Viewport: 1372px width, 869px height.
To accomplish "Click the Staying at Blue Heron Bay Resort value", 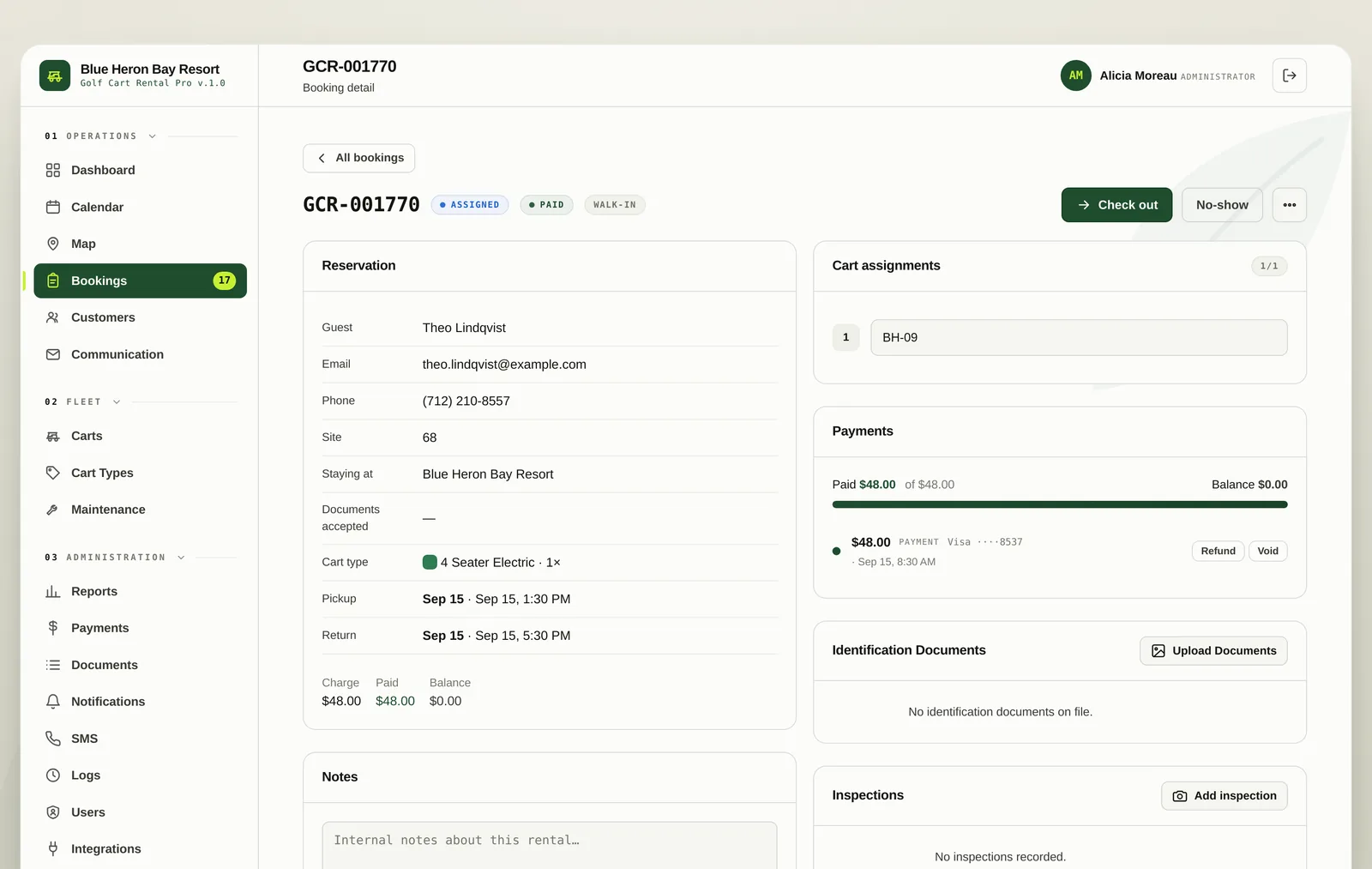I will pos(488,474).
